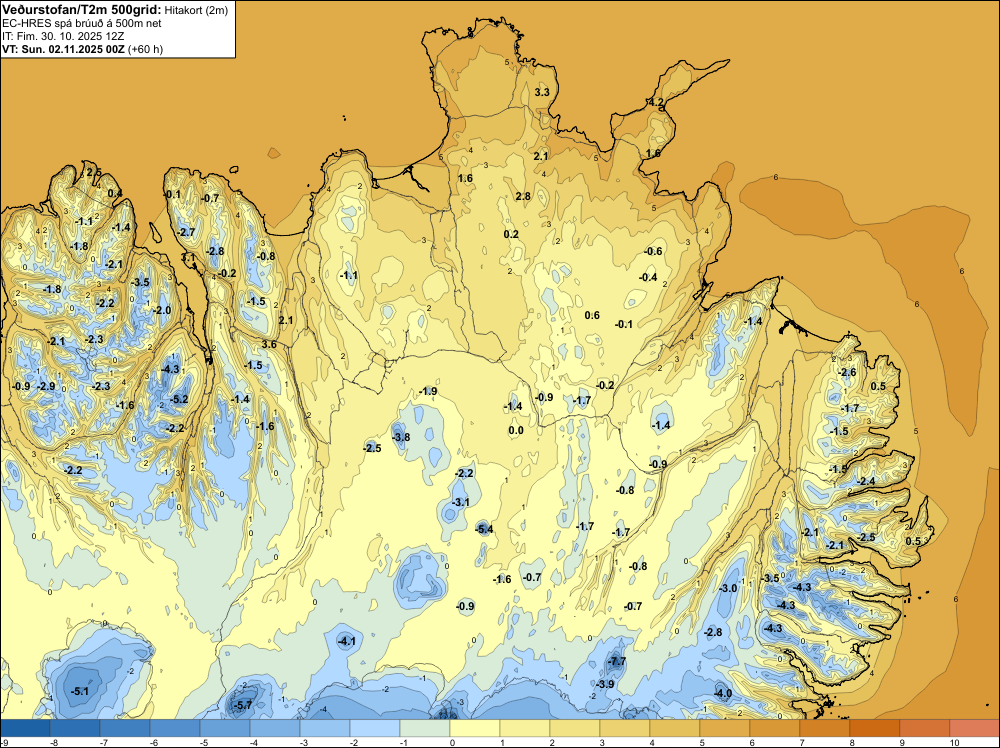Click the '-3.1' temperature value on the map

tap(460, 502)
